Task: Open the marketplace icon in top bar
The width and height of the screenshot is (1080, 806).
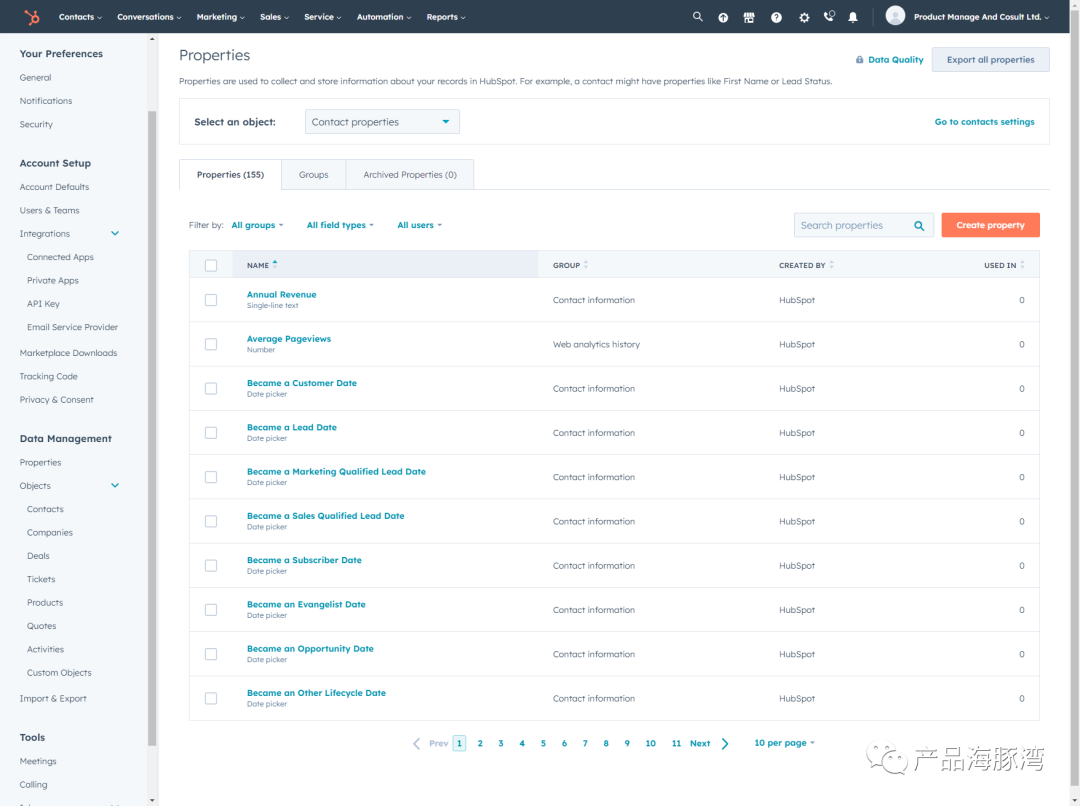Action: [749, 17]
